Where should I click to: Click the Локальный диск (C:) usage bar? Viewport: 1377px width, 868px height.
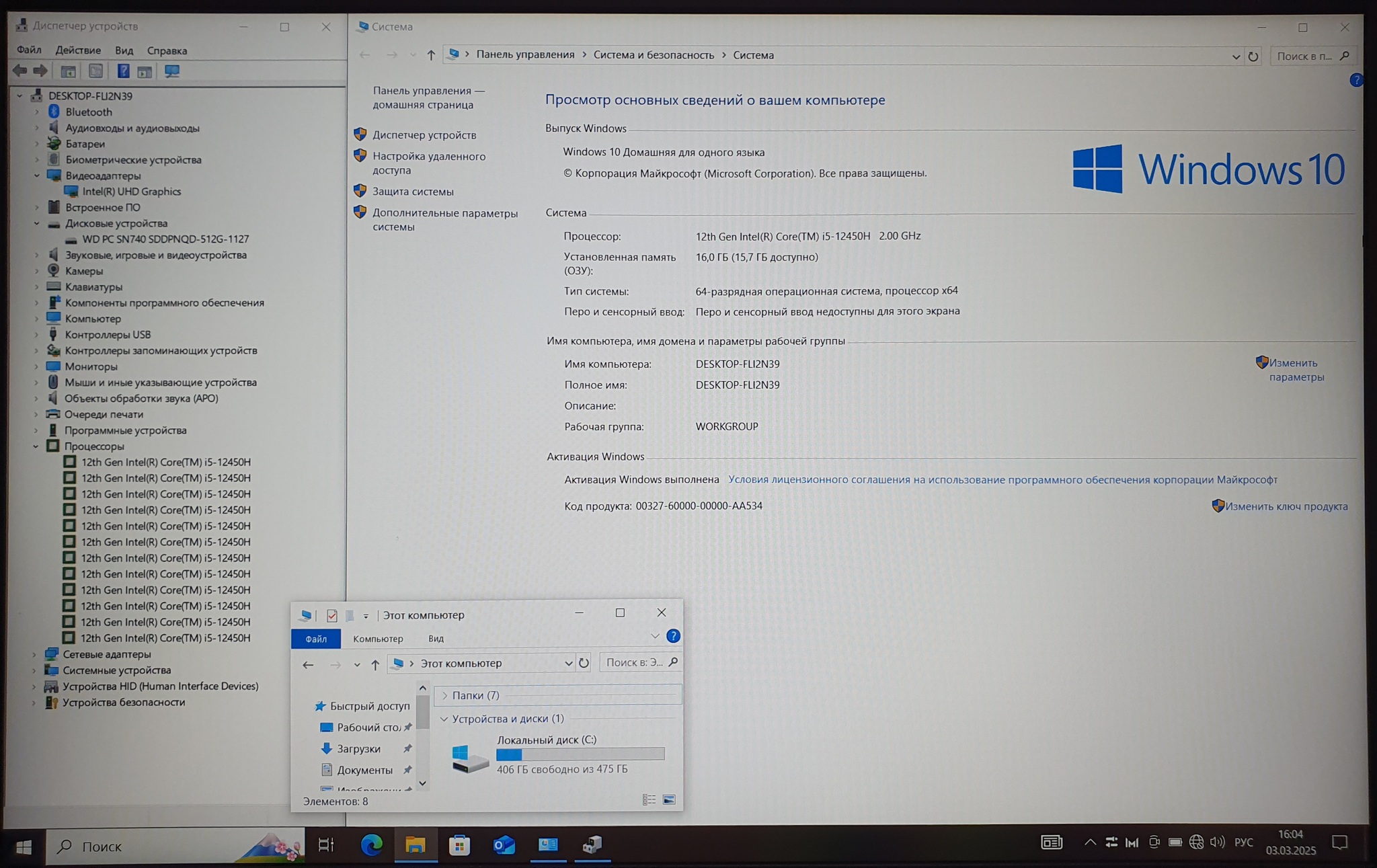pyautogui.click(x=580, y=754)
